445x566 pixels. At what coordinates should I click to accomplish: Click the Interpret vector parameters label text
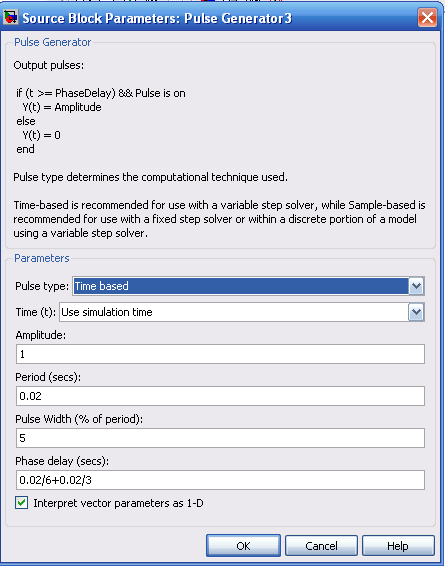[118, 503]
